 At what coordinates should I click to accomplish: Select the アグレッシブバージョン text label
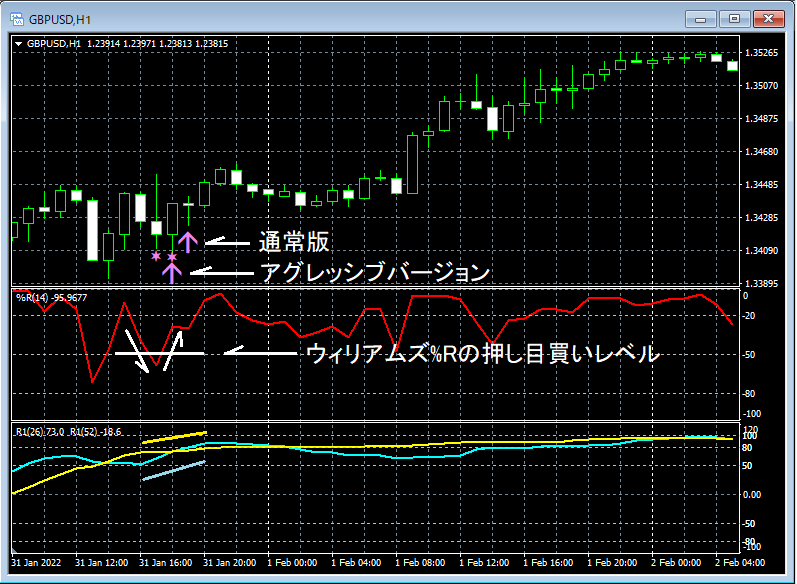click(x=375, y=272)
